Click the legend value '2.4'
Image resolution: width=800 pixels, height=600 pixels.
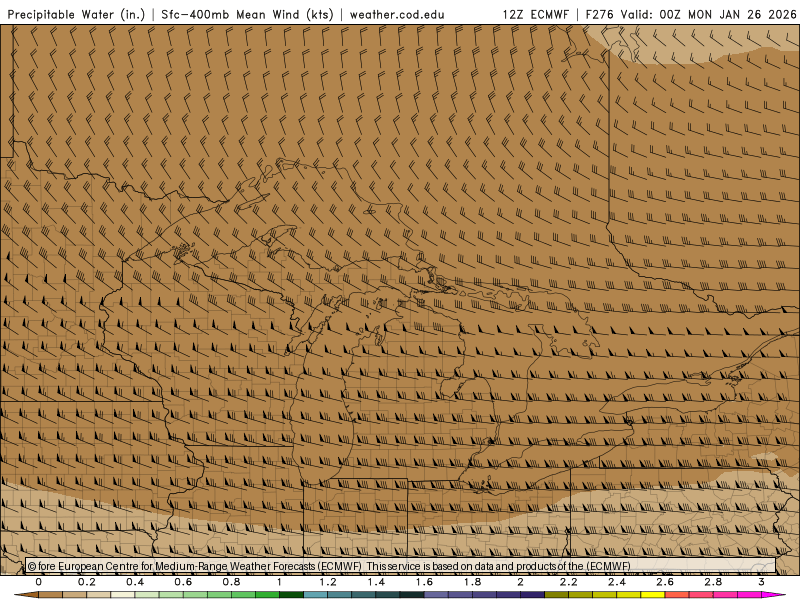[617, 582]
